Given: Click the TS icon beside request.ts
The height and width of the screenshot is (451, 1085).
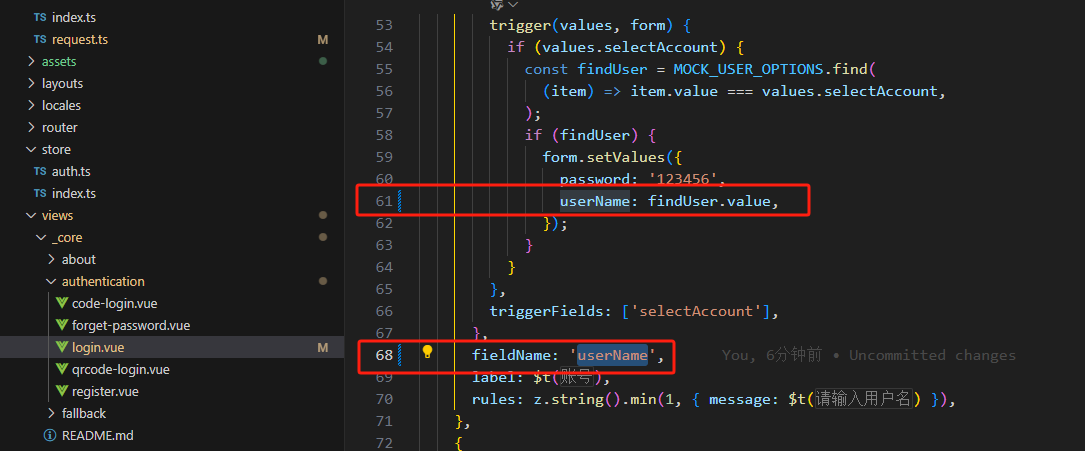Looking at the screenshot, I should coord(40,39).
